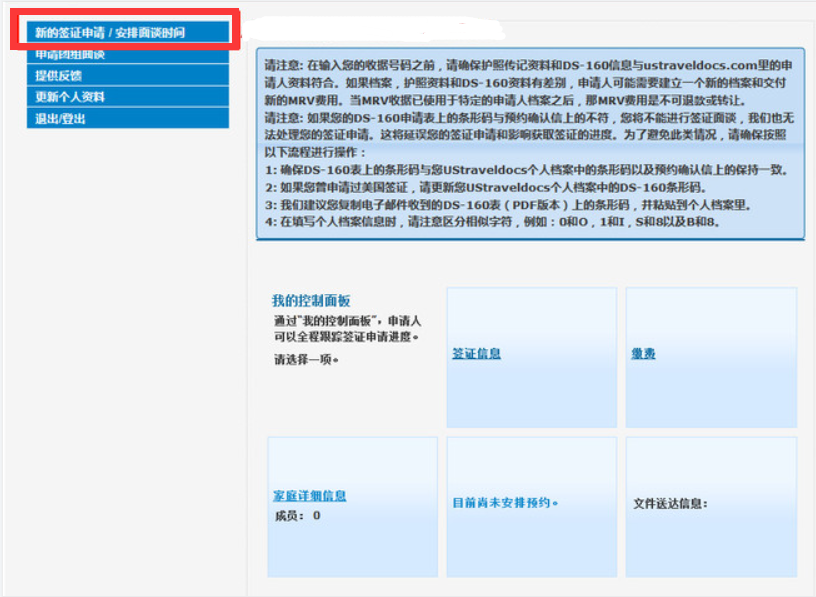The image size is (816, 597).
Task: Click the 目前尚未安排预约 status text
Action: coord(505,503)
